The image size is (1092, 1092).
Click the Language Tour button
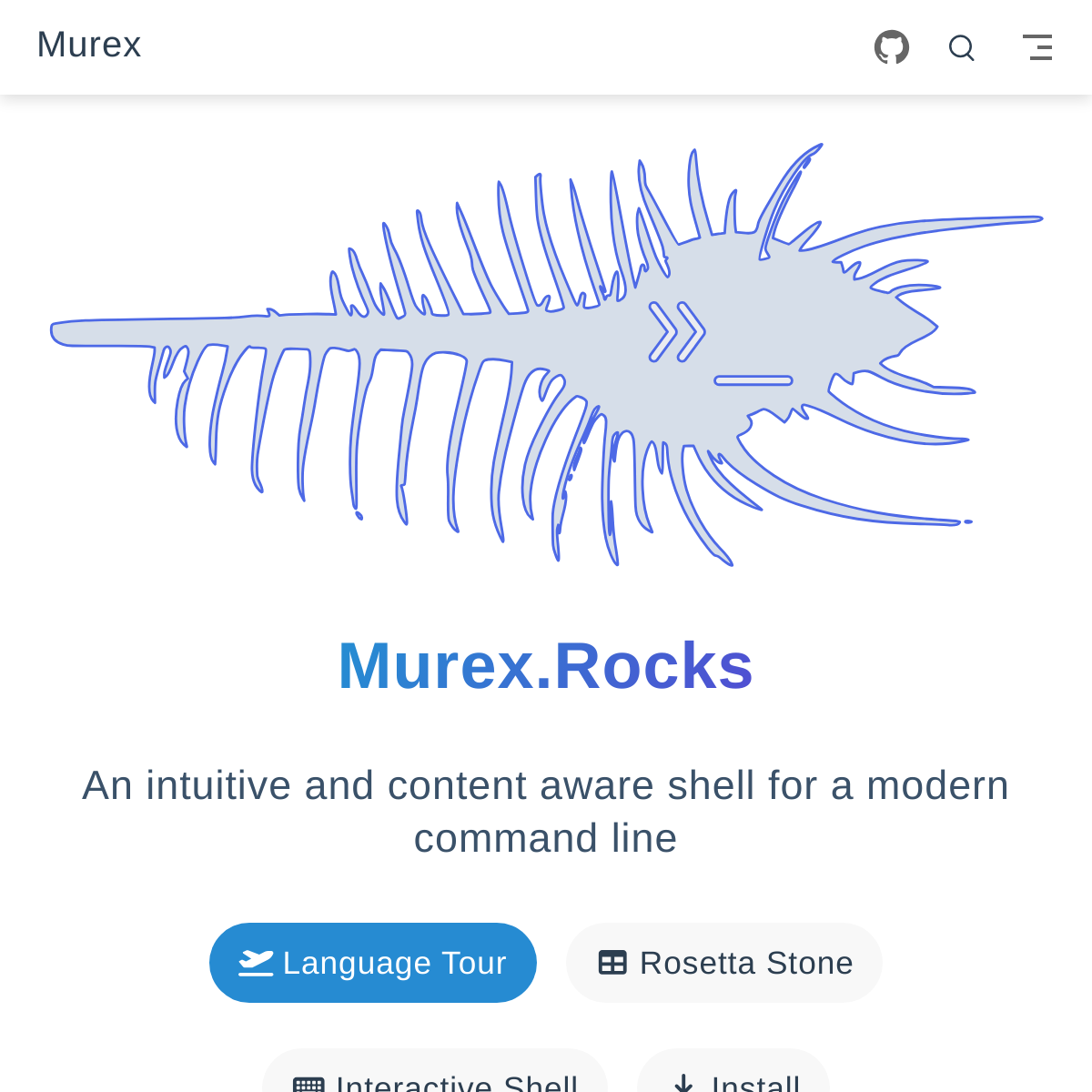(373, 963)
